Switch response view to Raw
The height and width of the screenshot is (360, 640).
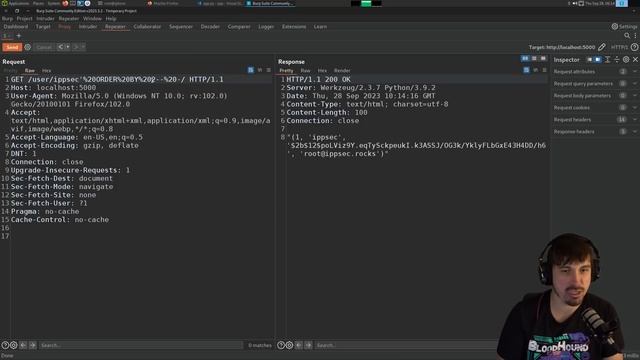305,71
